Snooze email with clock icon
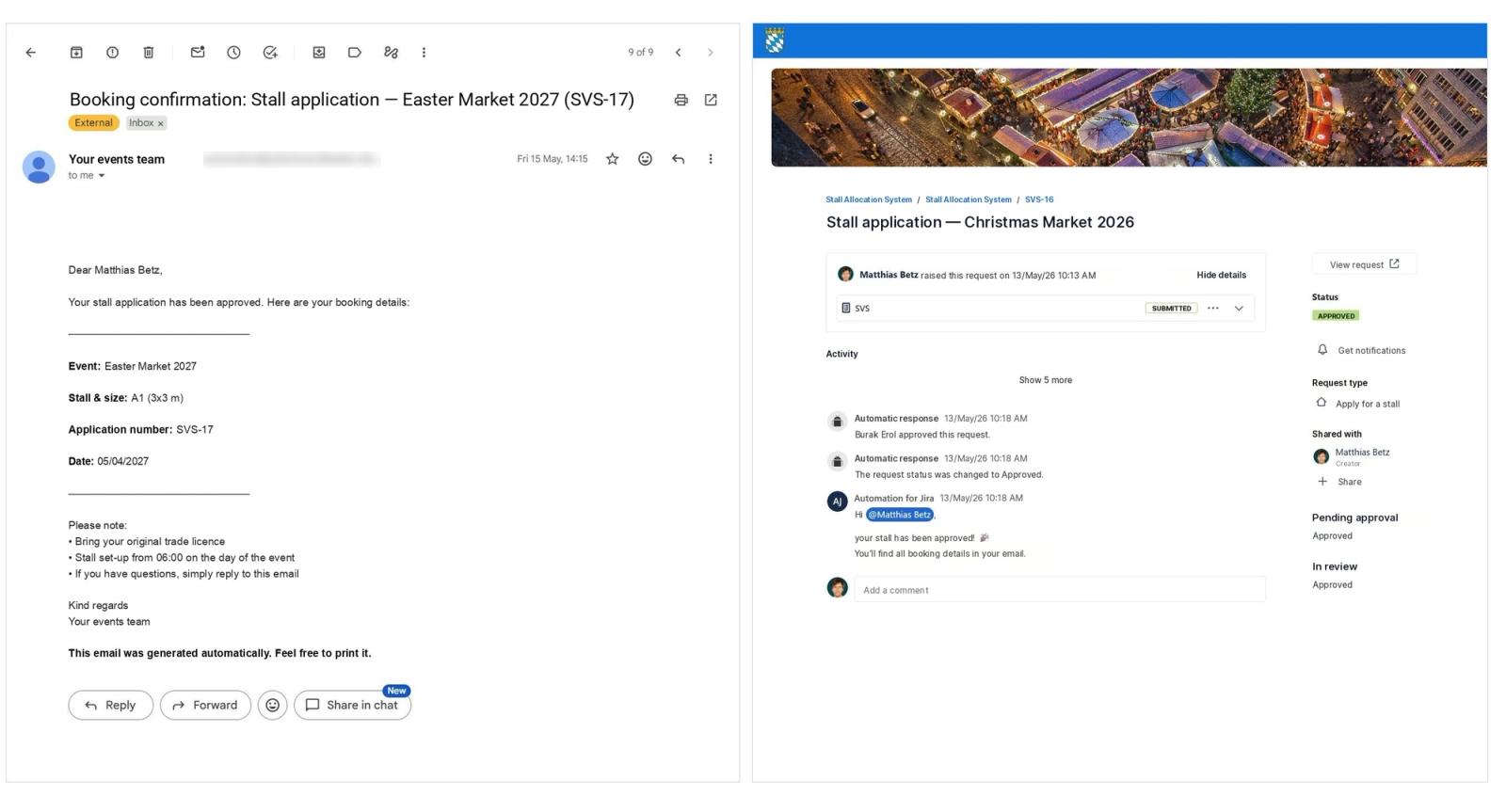 (x=233, y=53)
